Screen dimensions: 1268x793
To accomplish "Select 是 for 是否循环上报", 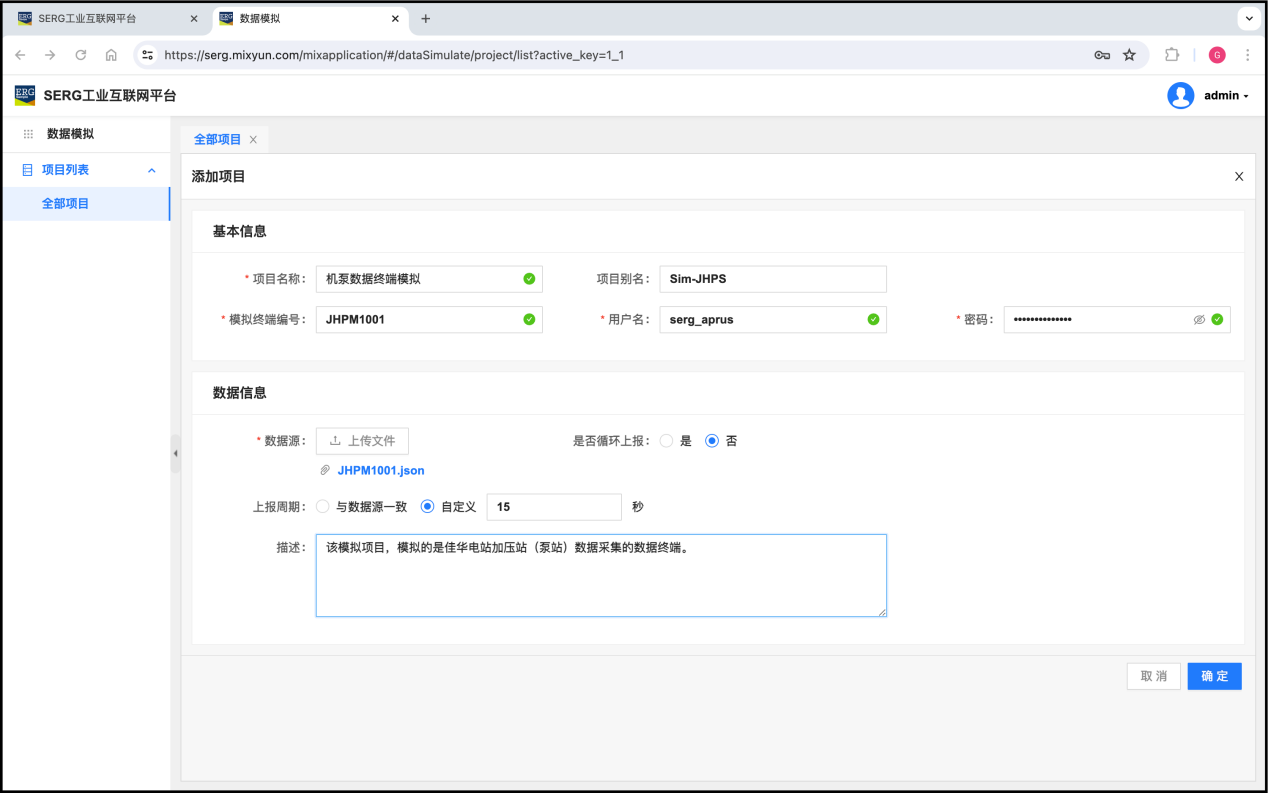I will tap(666, 441).
